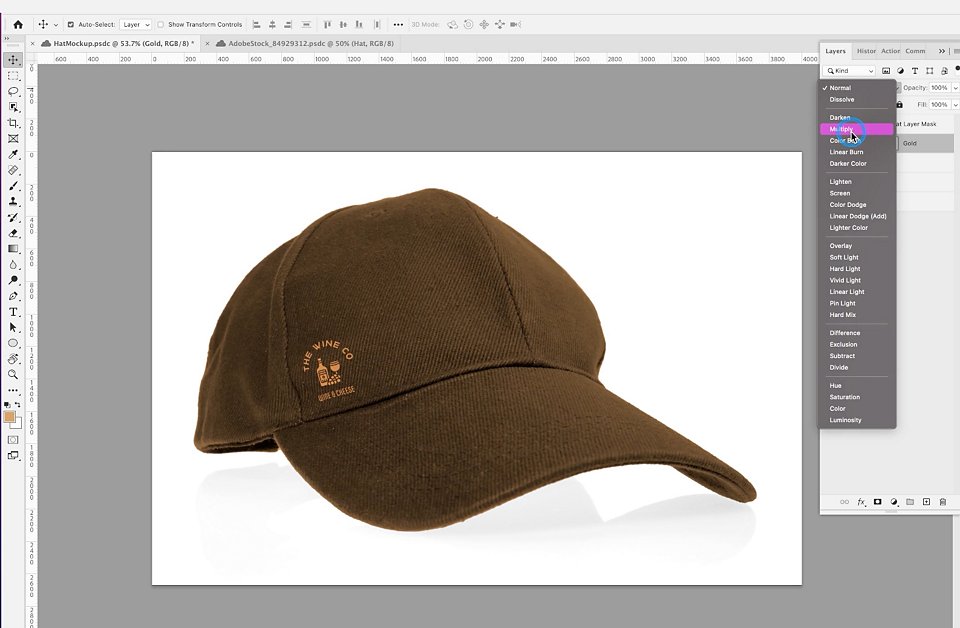This screenshot has height=628, width=960.
Task: Click the delete layer trash icon
Action: pos(943,502)
